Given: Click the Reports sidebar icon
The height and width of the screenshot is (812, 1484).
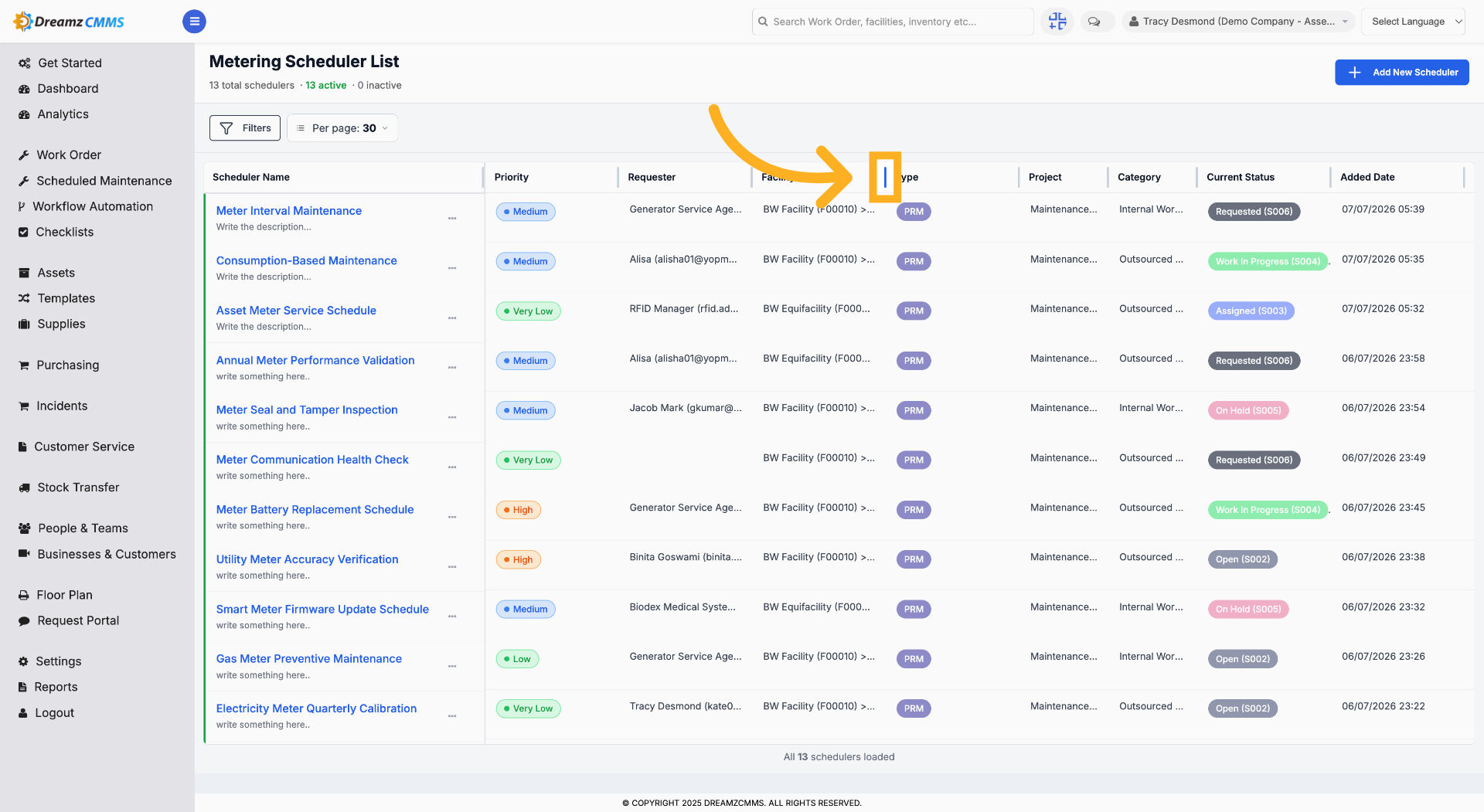Looking at the screenshot, I should pos(22,687).
